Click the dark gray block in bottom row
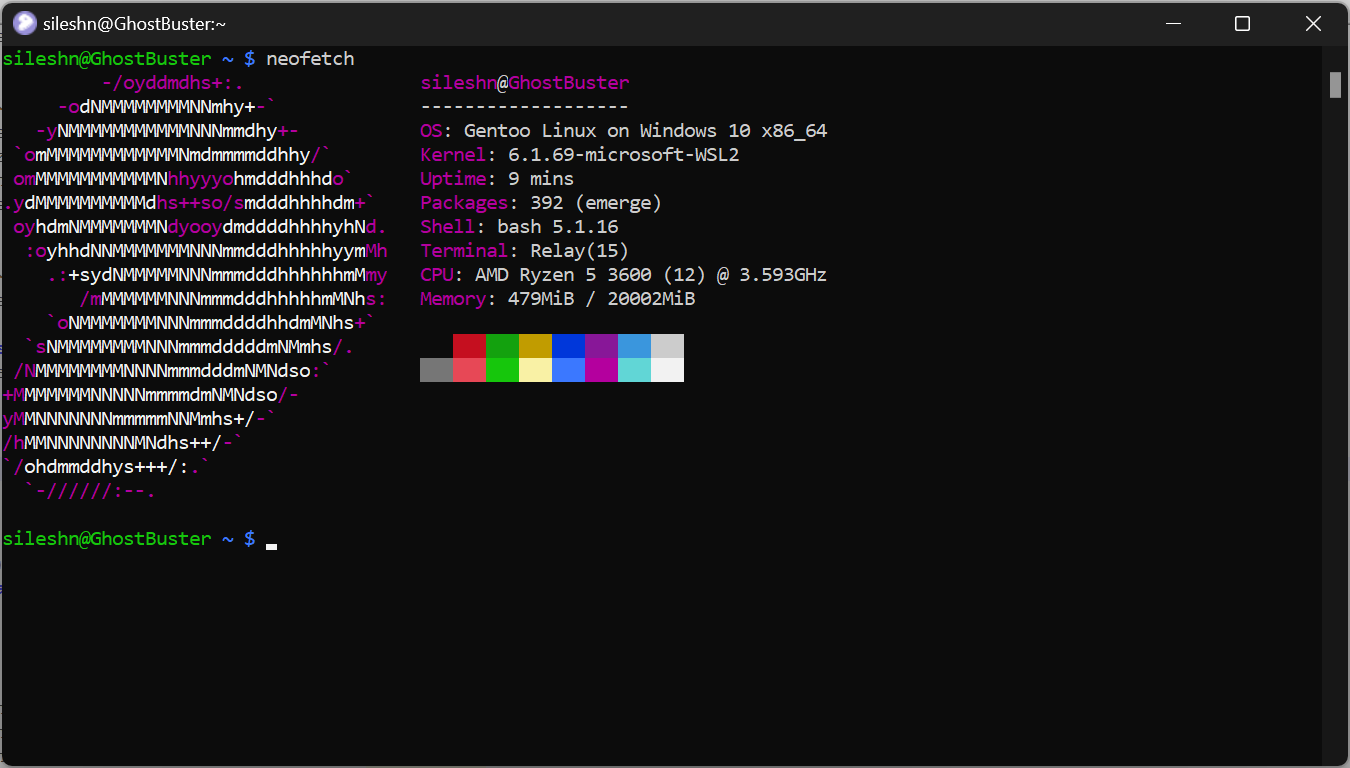This screenshot has height=768, width=1350. [x=436, y=370]
